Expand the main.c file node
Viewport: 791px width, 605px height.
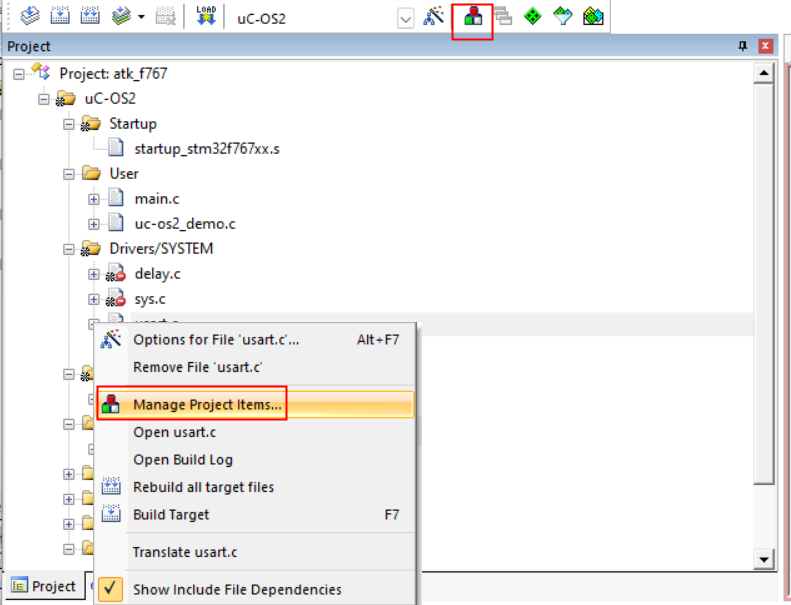[x=94, y=199]
